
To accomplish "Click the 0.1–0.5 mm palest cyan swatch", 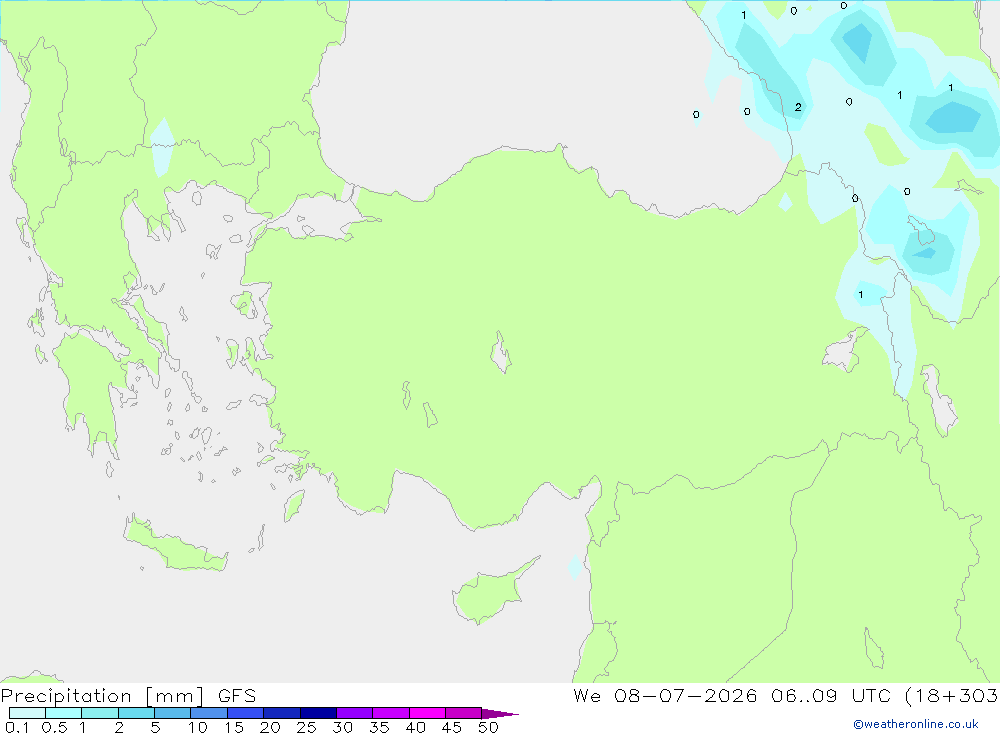I will click(27, 713).
